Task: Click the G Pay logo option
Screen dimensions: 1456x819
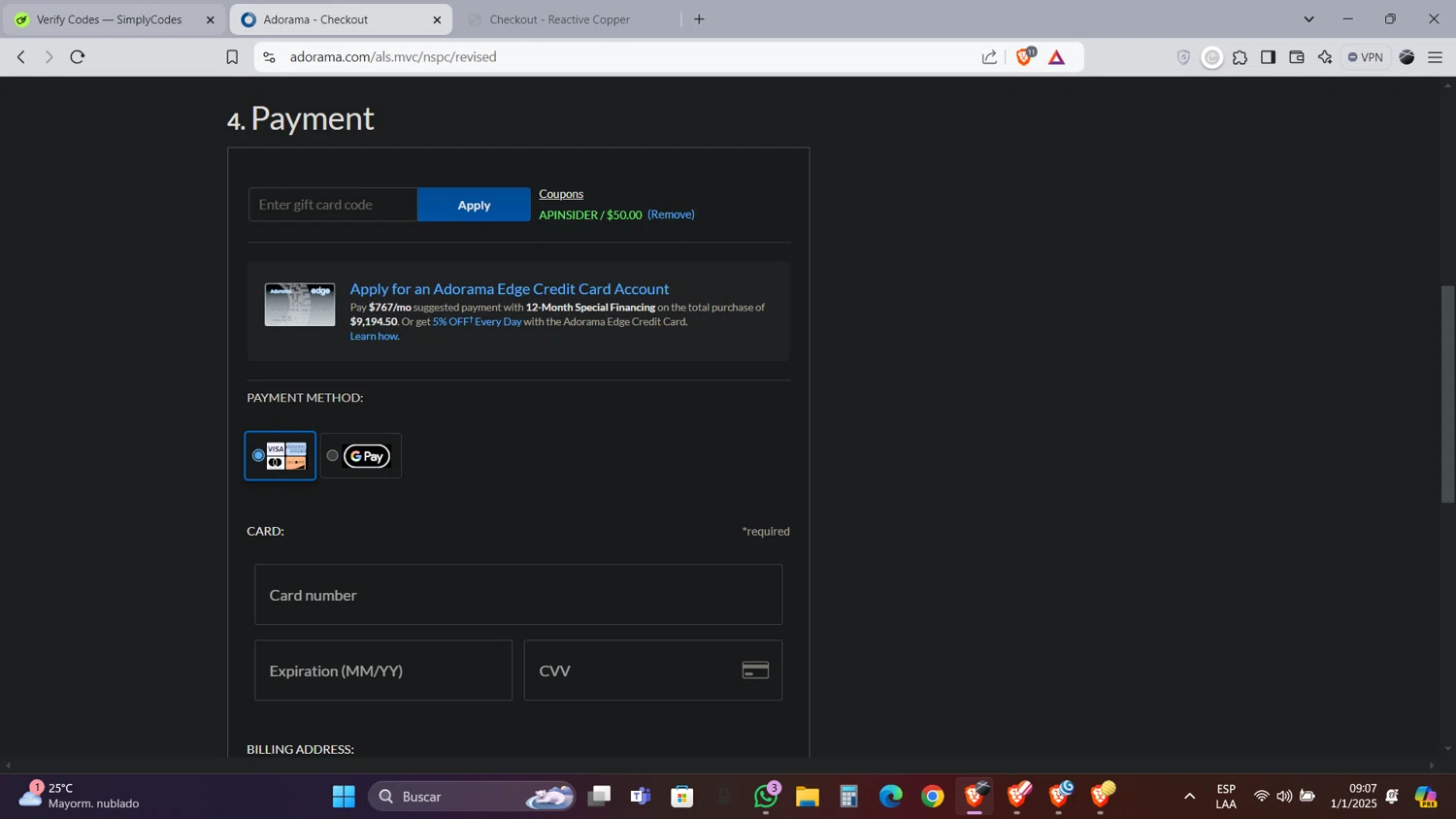Action: click(x=367, y=456)
